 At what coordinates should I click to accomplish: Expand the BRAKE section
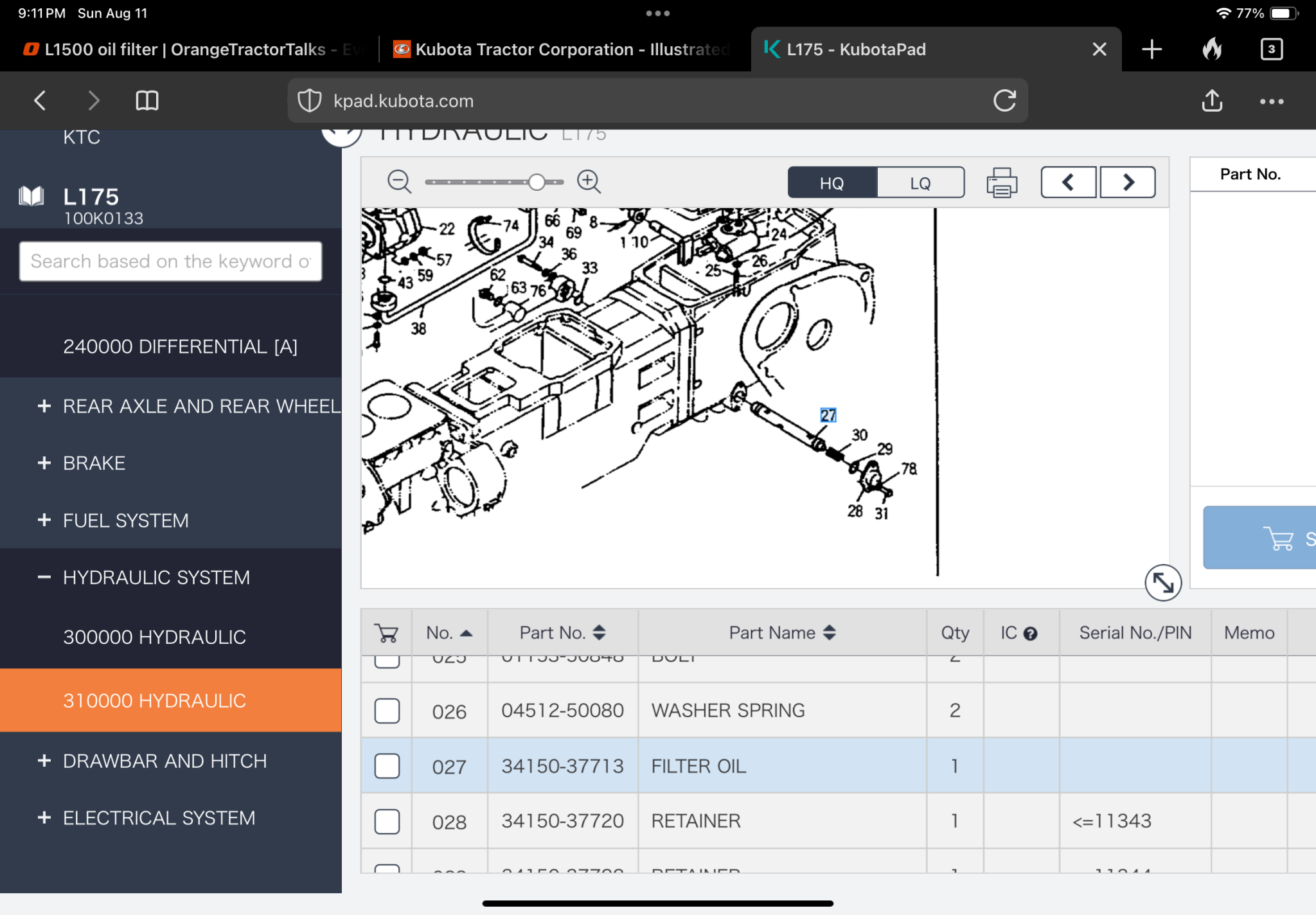[44, 463]
